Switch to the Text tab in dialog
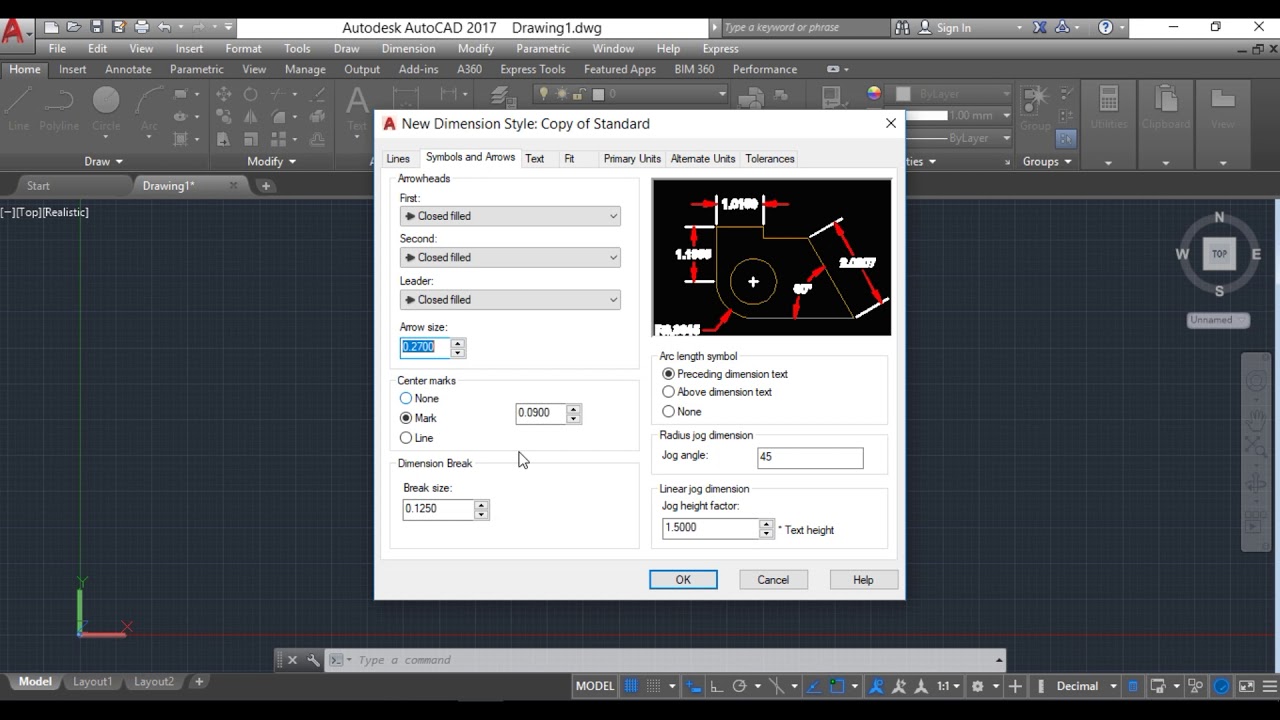1280x720 pixels. pos(535,159)
